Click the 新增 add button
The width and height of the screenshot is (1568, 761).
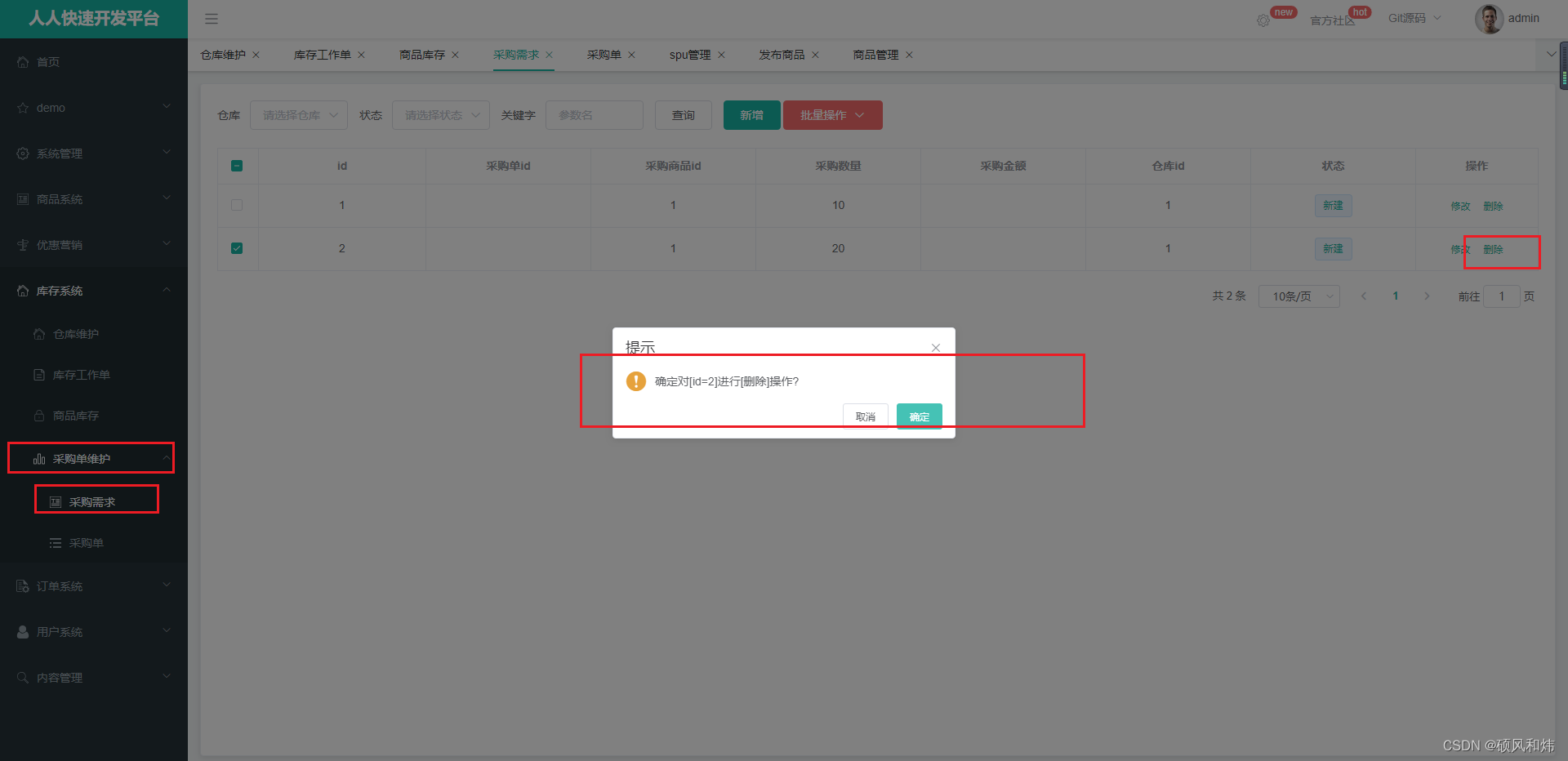click(x=752, y=115)
